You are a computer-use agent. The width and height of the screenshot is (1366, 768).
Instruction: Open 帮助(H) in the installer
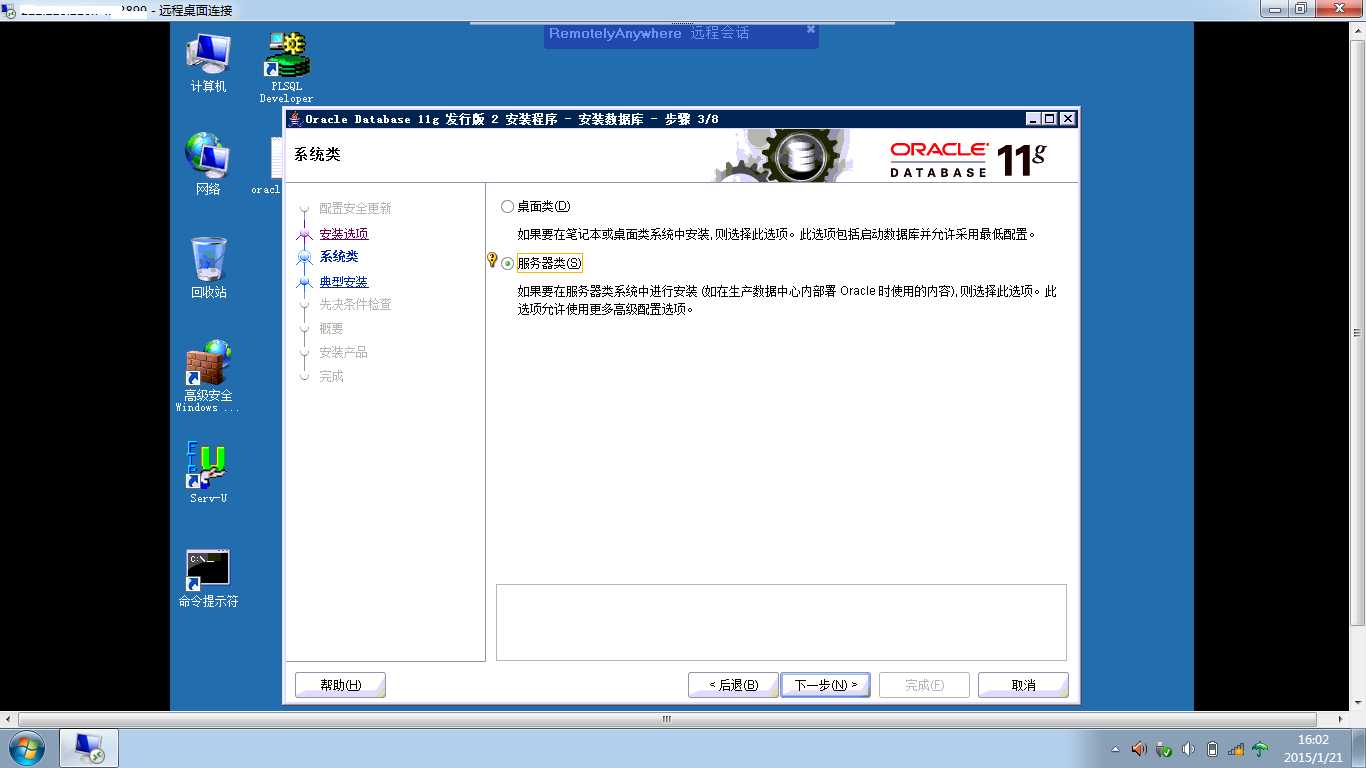pos(340,685)
